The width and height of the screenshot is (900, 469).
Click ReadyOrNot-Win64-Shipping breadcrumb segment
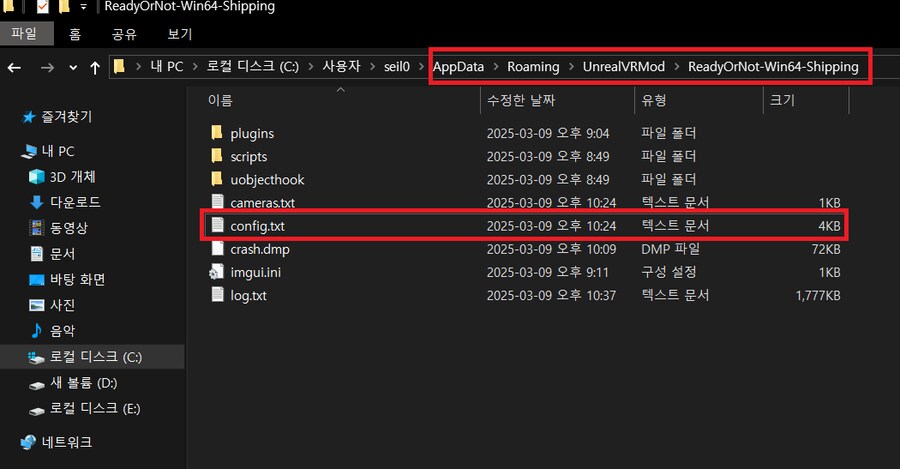click(x=773, y=67)
